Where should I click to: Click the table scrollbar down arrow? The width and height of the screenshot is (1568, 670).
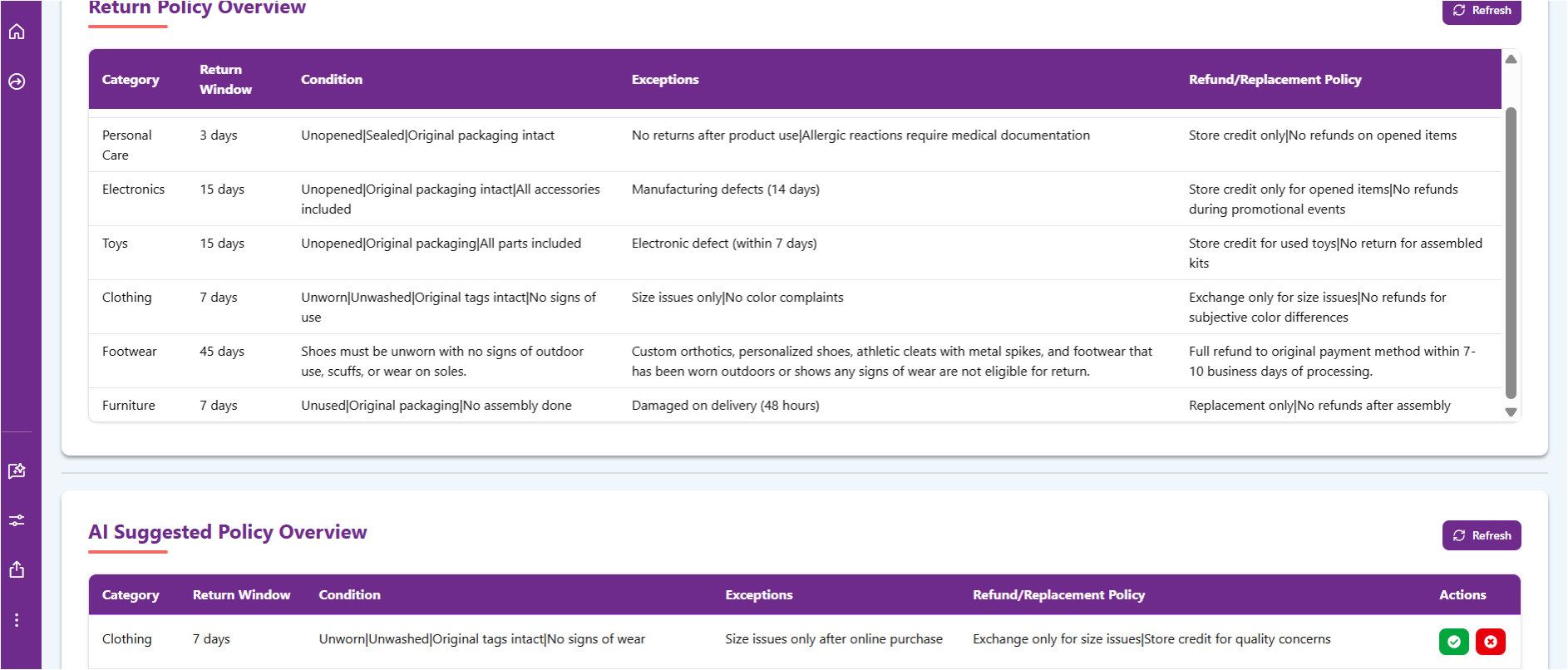1511,412
